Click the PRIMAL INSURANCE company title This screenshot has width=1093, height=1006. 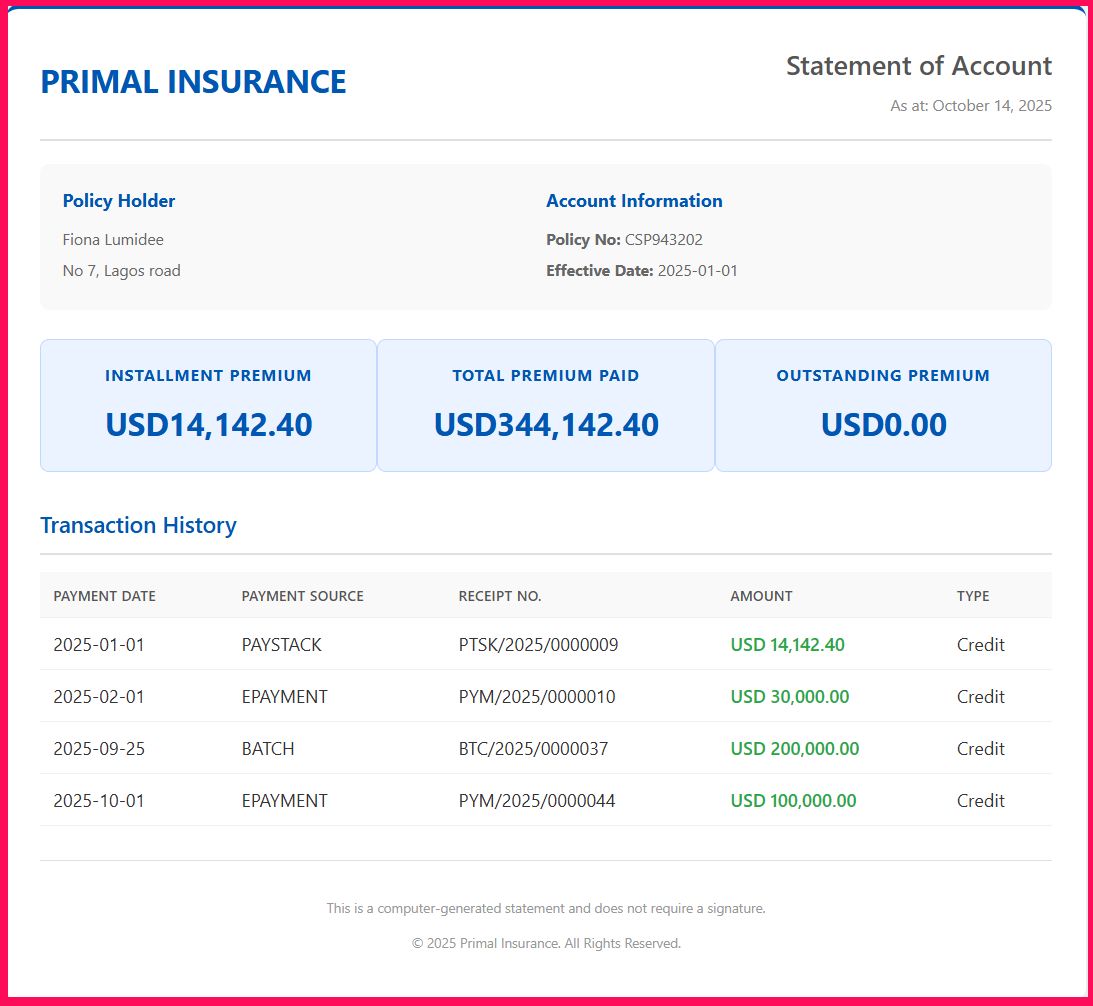193,82
